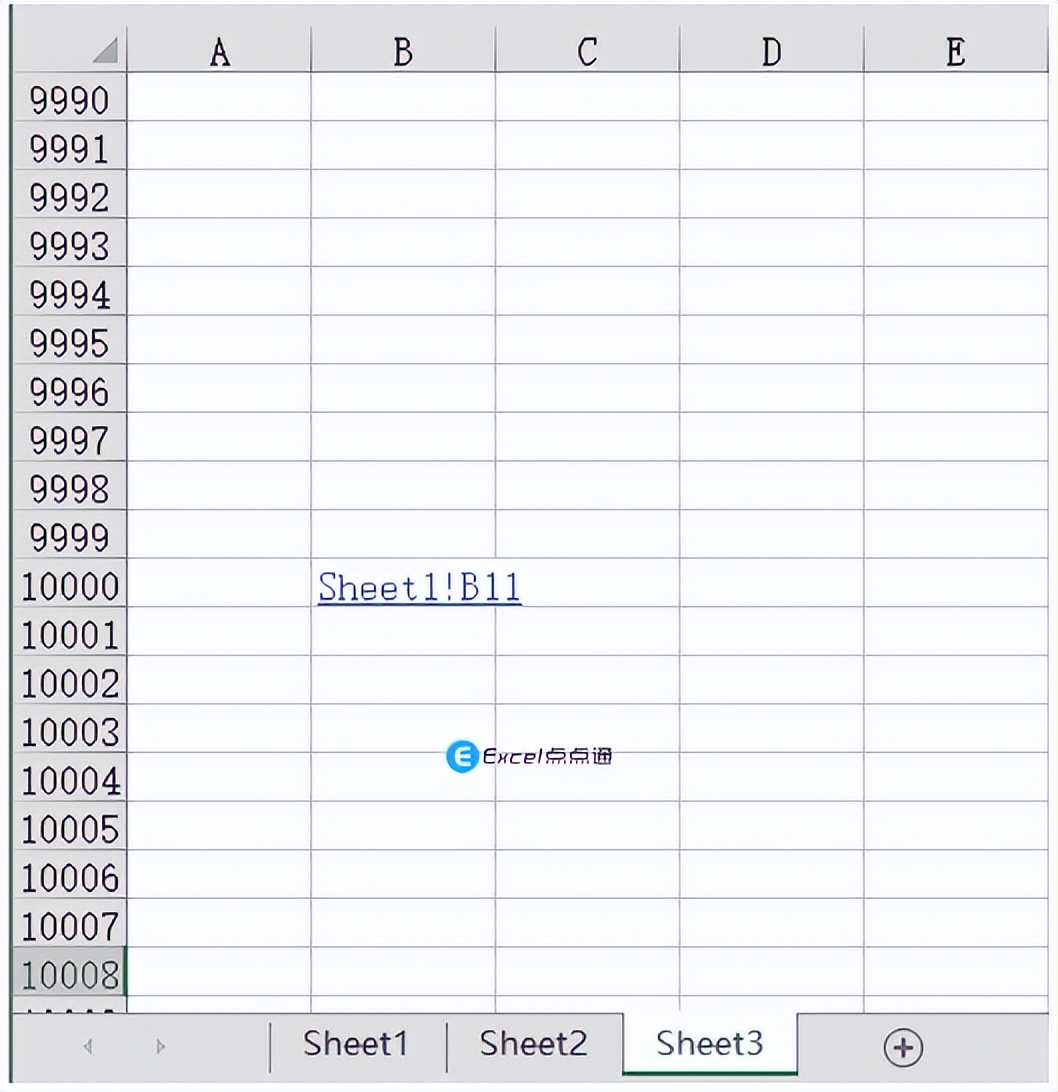Select the Sheet3 tab
1058x1092 pixels.
(710, 1043)
